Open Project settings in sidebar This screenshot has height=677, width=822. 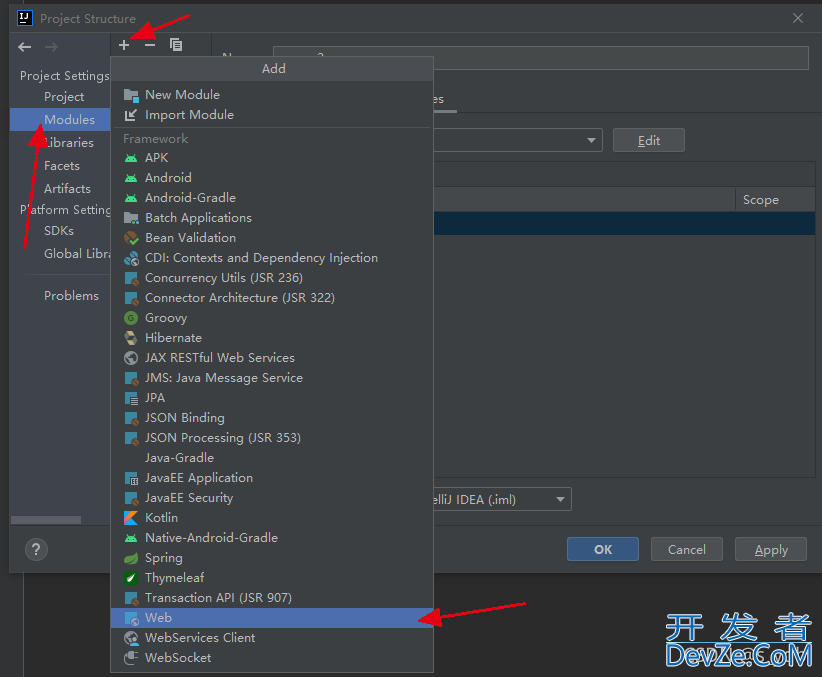(60, 97)
